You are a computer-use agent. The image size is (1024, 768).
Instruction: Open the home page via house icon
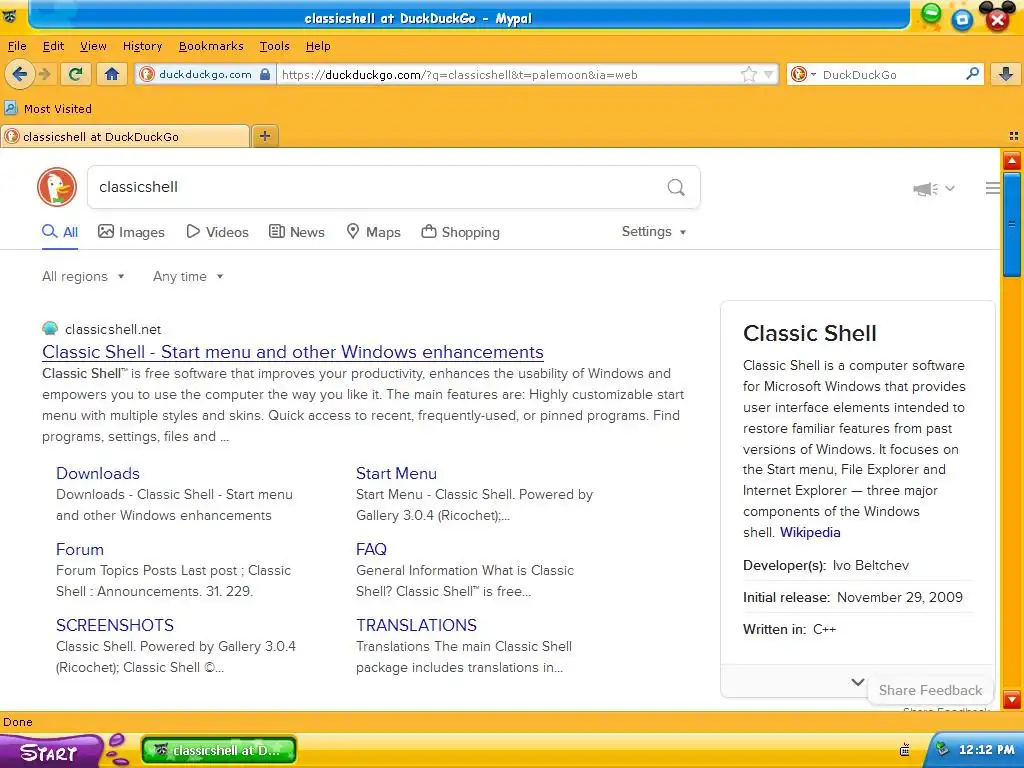coord(112,74)
